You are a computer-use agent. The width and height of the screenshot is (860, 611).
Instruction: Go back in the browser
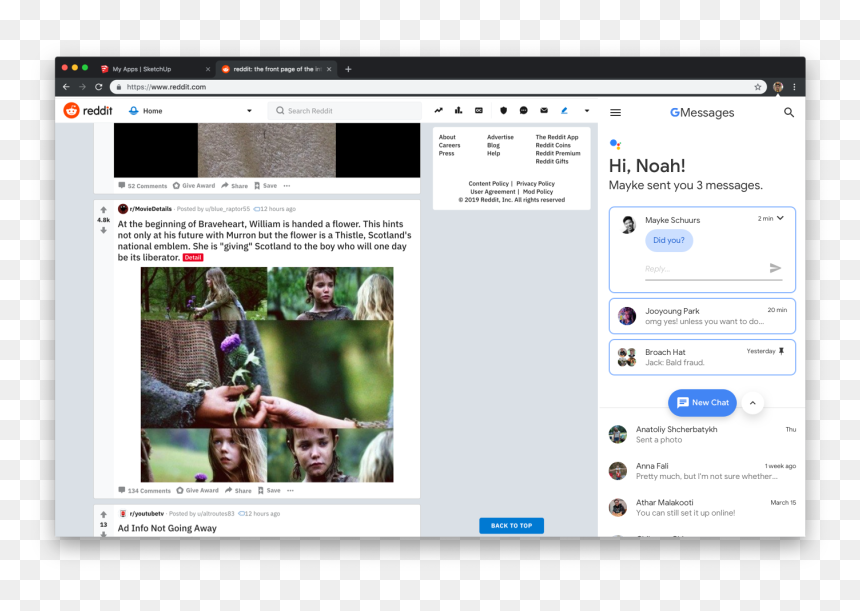pos(66,87)
